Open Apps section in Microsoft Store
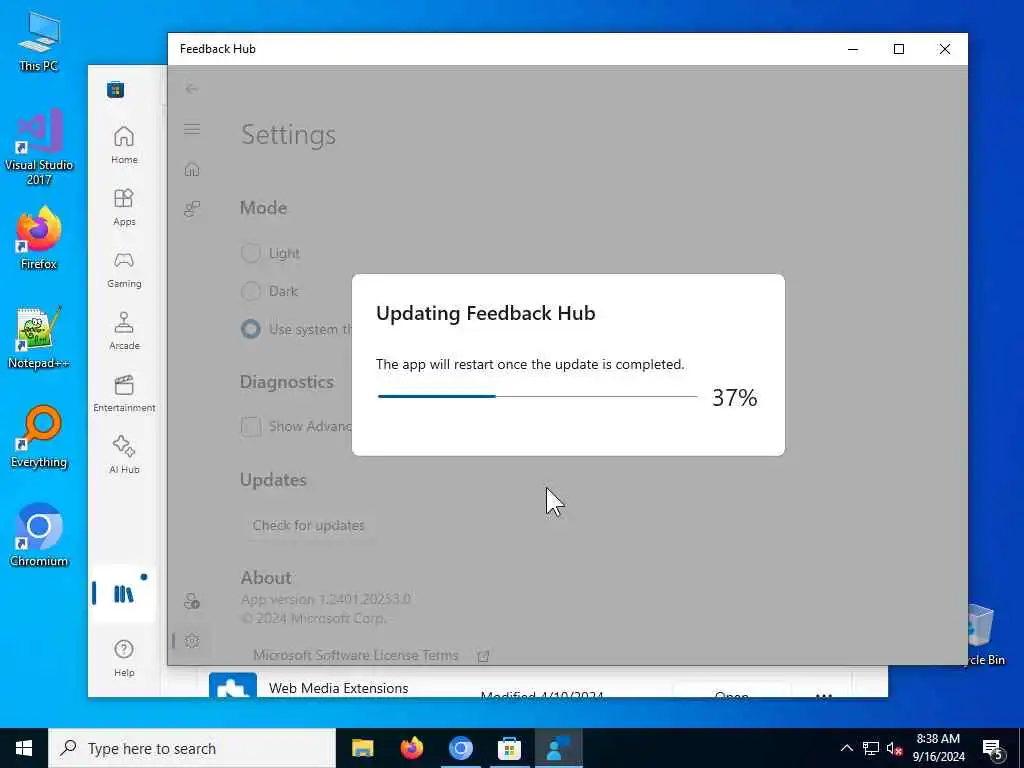Viewport: 1024px width, 768px height. pyautogui.click(x=124, y=207)
